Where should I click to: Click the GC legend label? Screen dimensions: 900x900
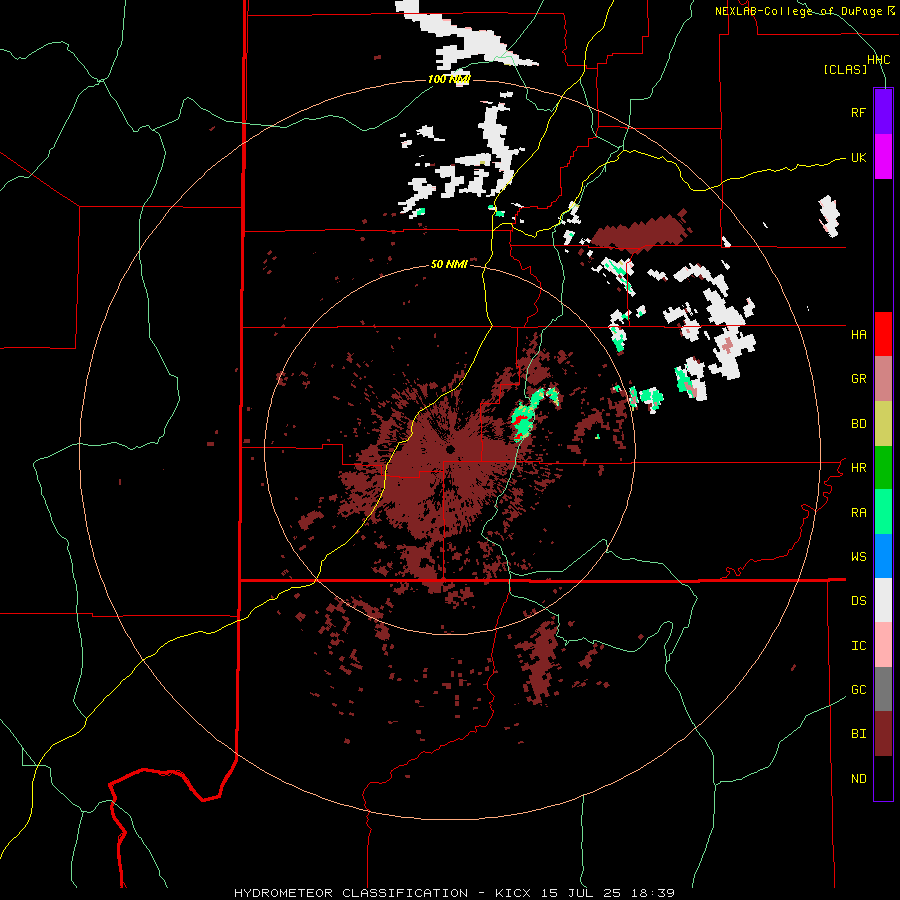tap(858, 690)
